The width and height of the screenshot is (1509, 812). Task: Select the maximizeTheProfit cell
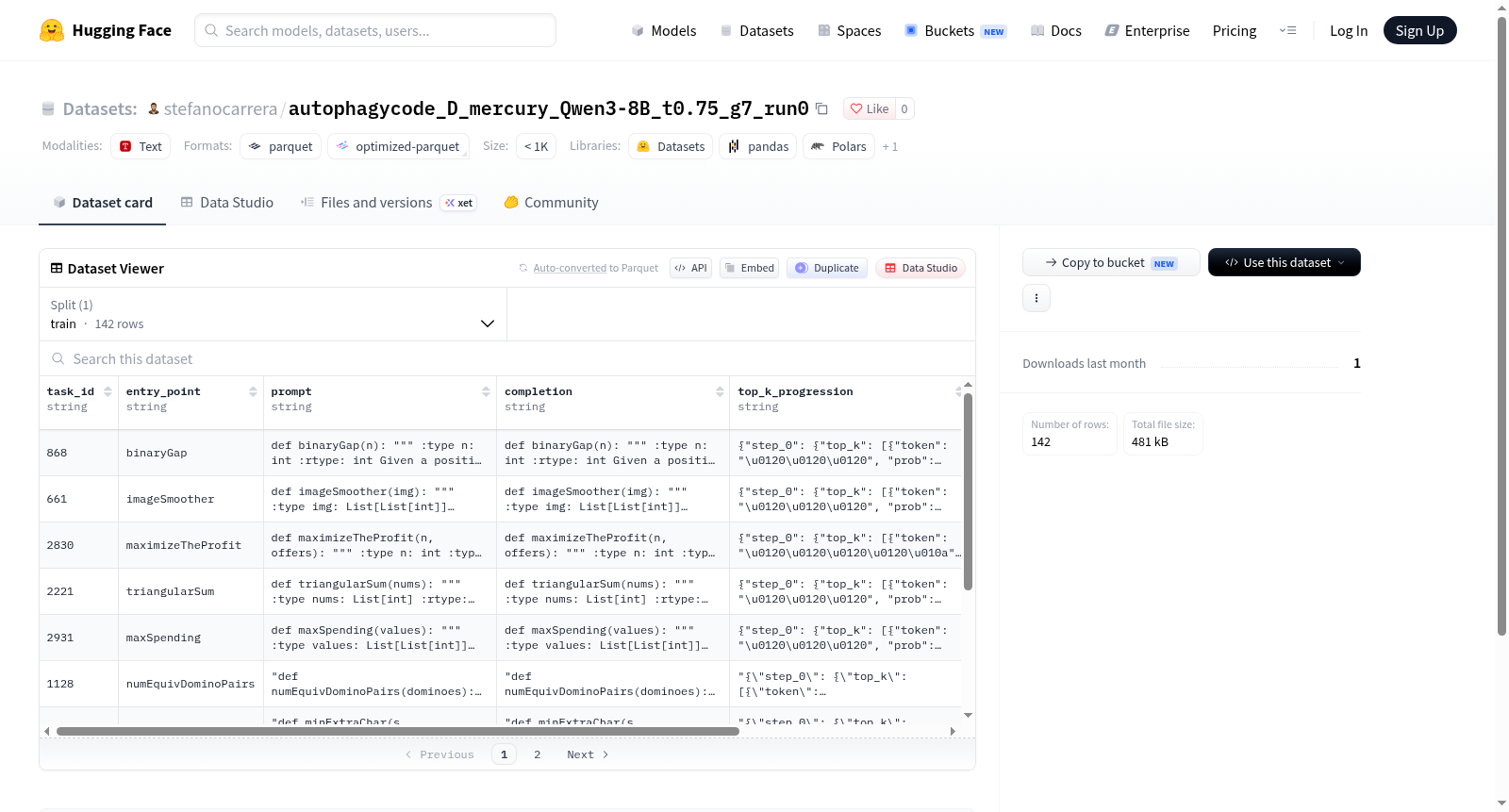tap(191, 545)
